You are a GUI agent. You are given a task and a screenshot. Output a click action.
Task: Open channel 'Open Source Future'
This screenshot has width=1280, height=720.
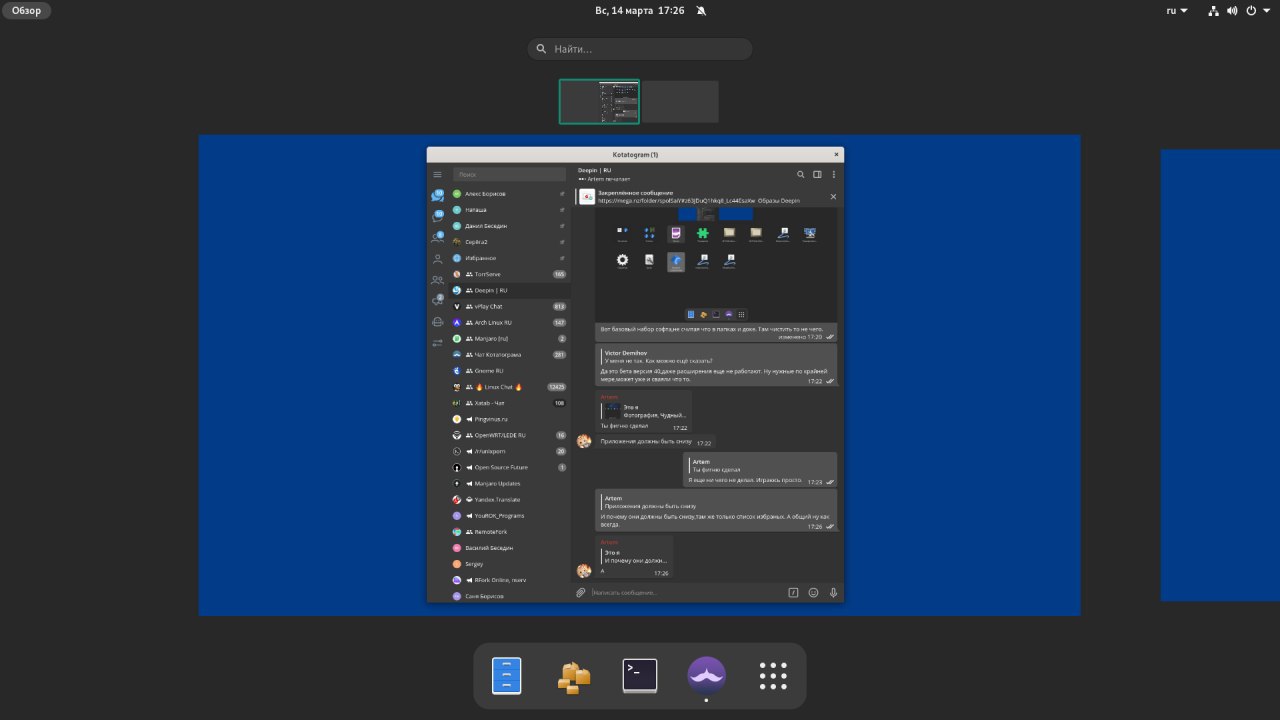pos(509,467)
